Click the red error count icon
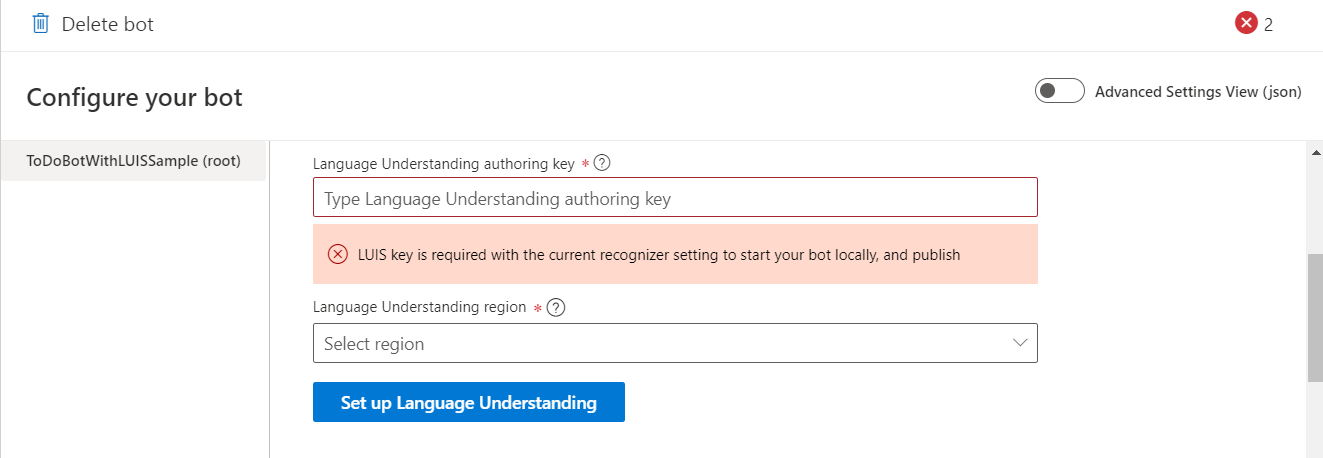This screenshot has width=1323, height=458. pos(1246,24)
